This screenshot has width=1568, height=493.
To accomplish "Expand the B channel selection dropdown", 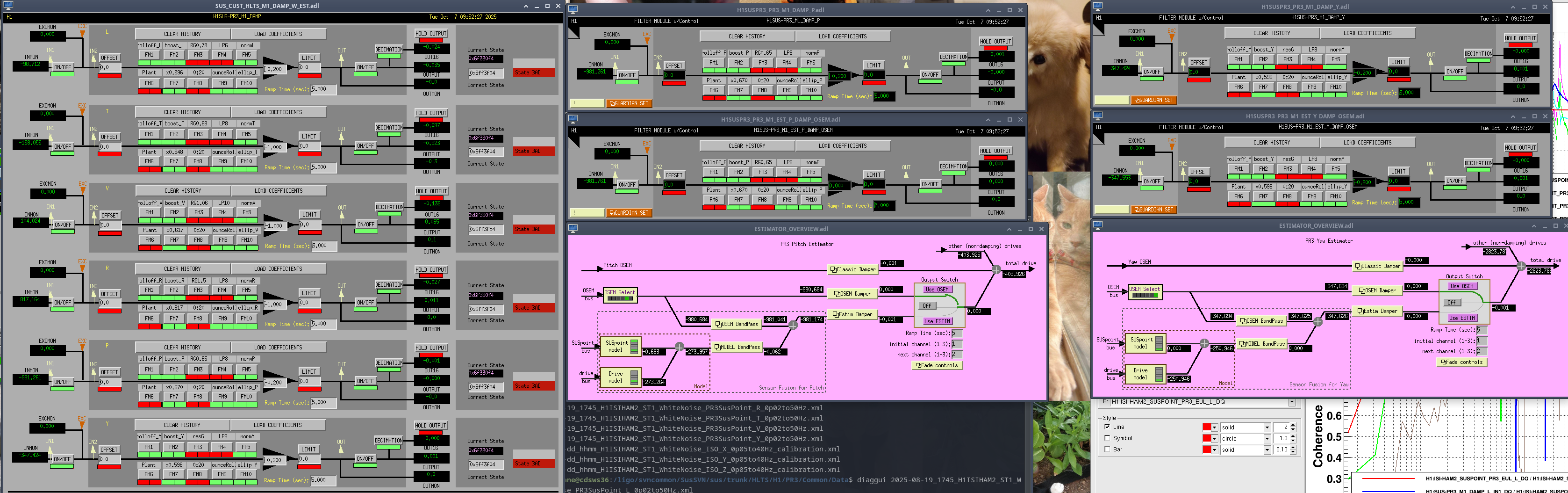I will pyautogui.click(x=1291, y=402).
